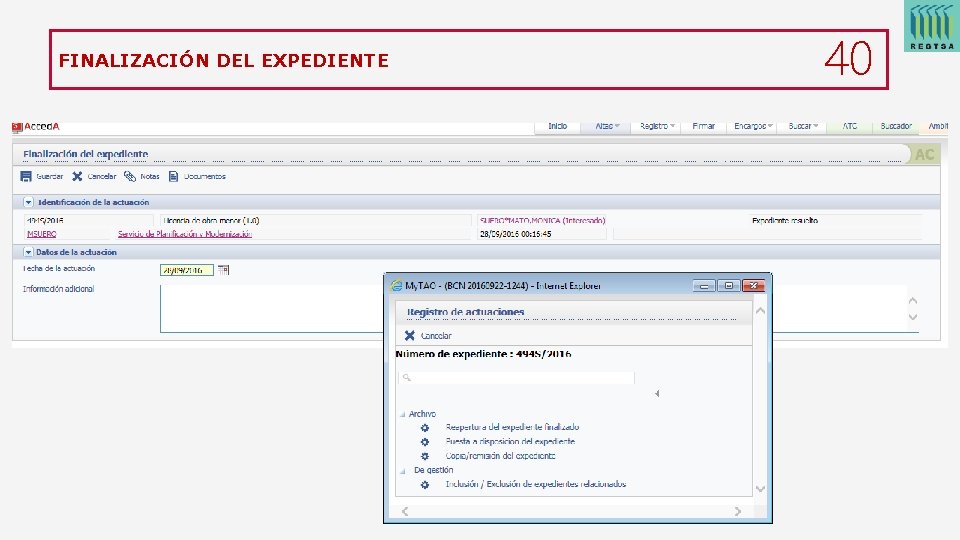Open Servicio de Planificación y Modernización link
The image size is (960, 540).
[185, 234]
